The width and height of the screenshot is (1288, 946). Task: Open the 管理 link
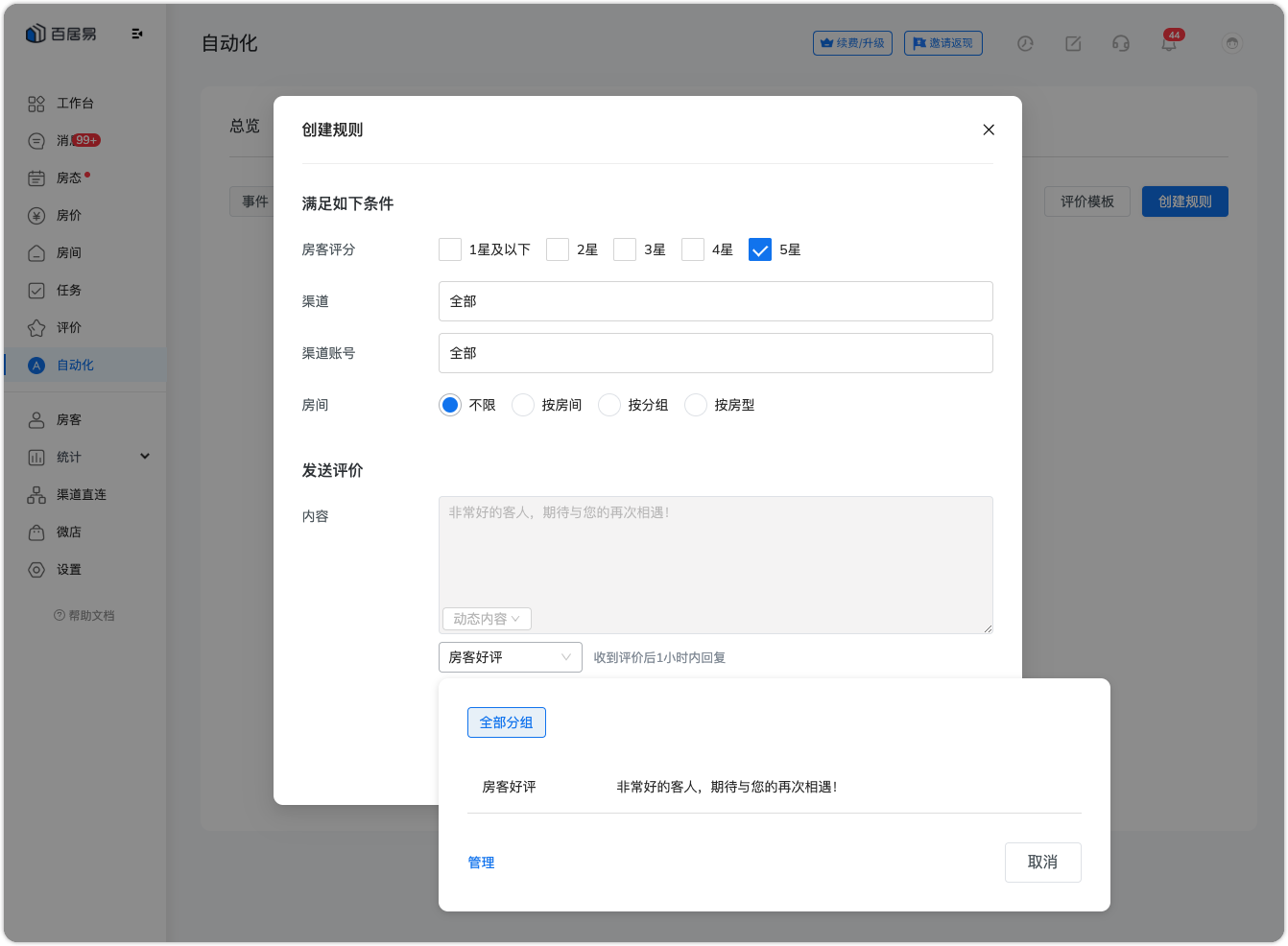(481, 863)
